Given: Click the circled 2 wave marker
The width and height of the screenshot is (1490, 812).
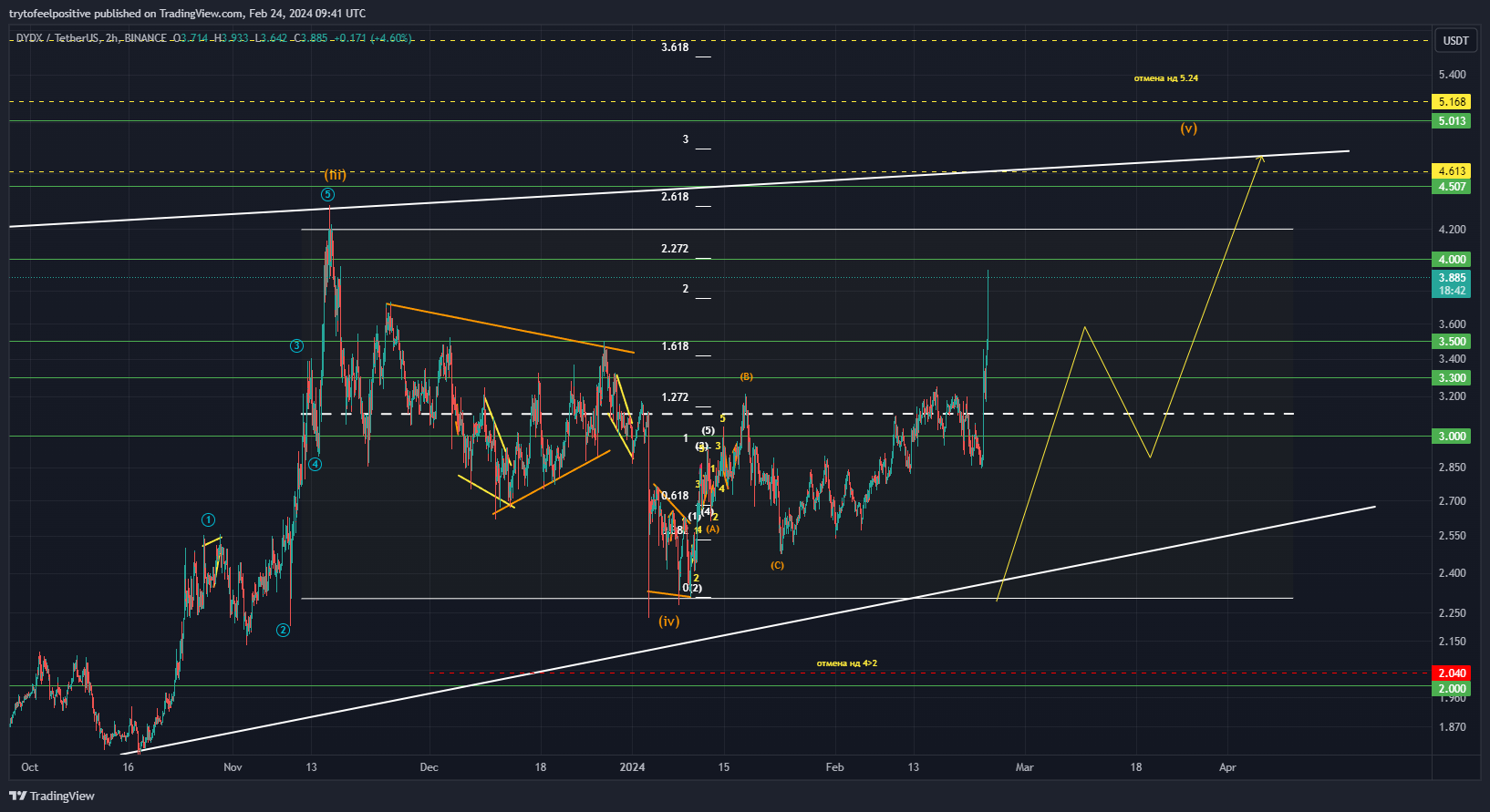Looking at the screenshot, I should pyautogui.click(x=284, y=630).
